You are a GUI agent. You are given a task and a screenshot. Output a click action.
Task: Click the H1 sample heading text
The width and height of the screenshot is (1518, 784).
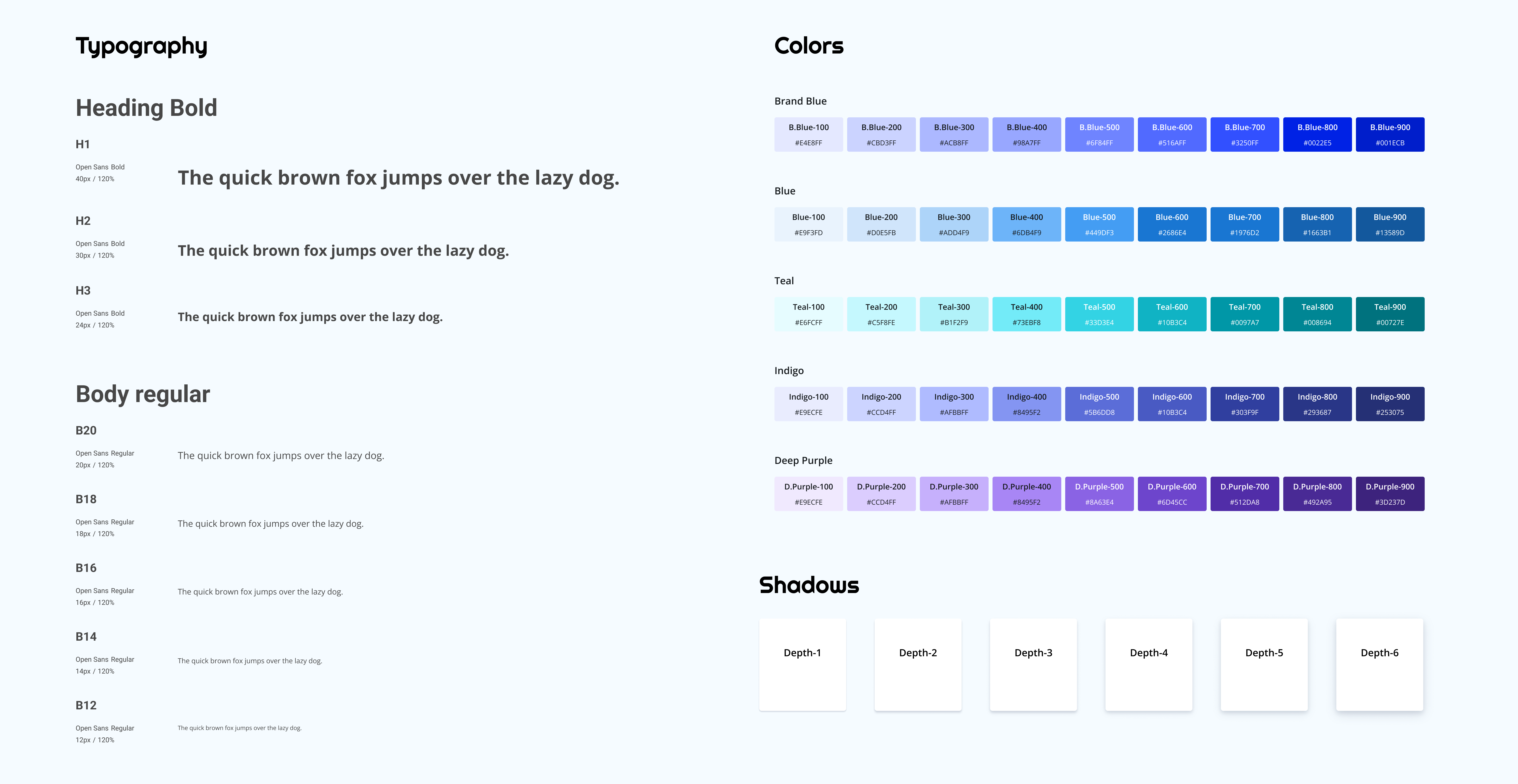pos(398,178)
